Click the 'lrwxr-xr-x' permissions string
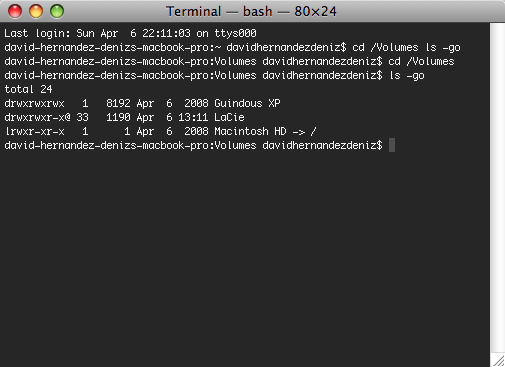This screenshot has width=505, height=367. point(34,131)
